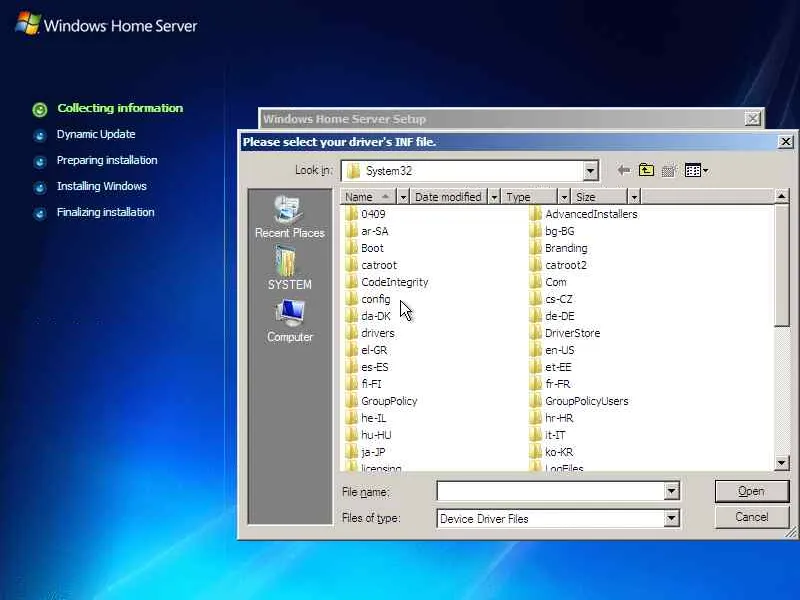Select the el-GR folder
The height and width of the screenshot is (600, 800).
tap(366, 350)
